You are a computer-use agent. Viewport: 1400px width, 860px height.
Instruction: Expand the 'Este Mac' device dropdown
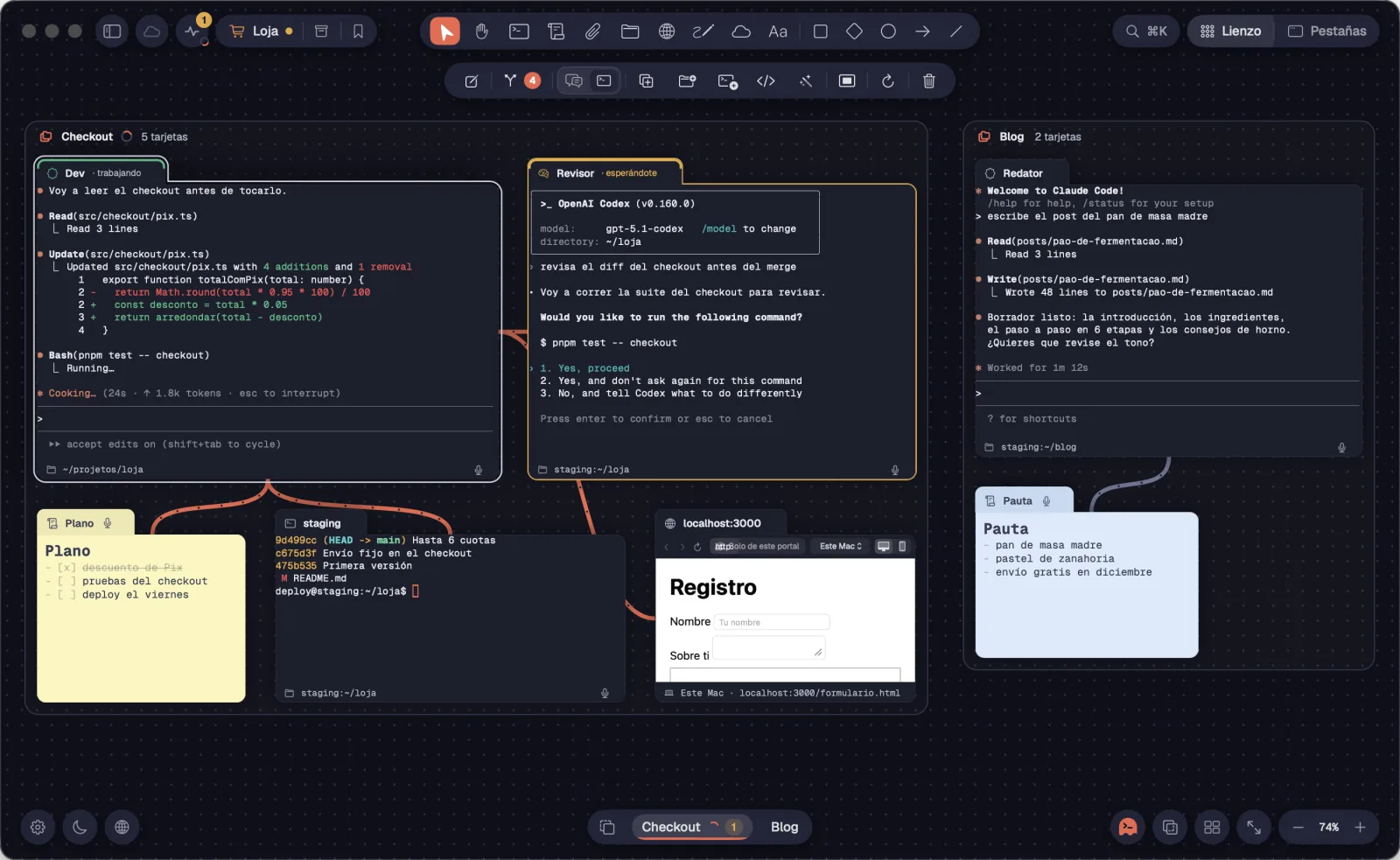click(840, 546)
